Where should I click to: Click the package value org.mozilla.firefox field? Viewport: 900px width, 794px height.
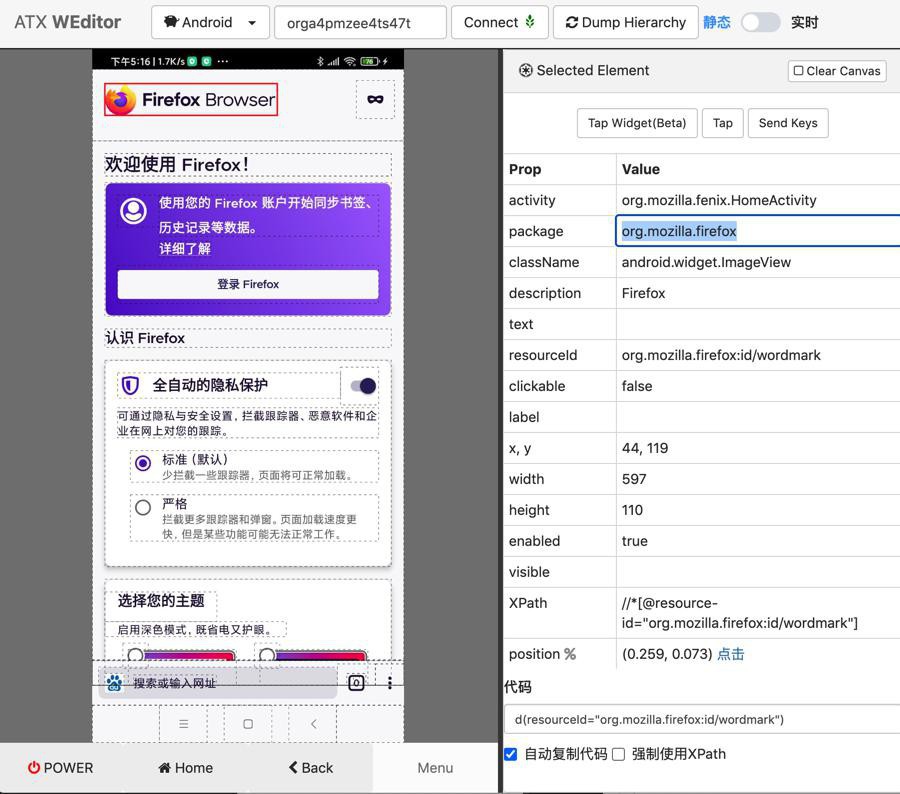pos(758,231)
